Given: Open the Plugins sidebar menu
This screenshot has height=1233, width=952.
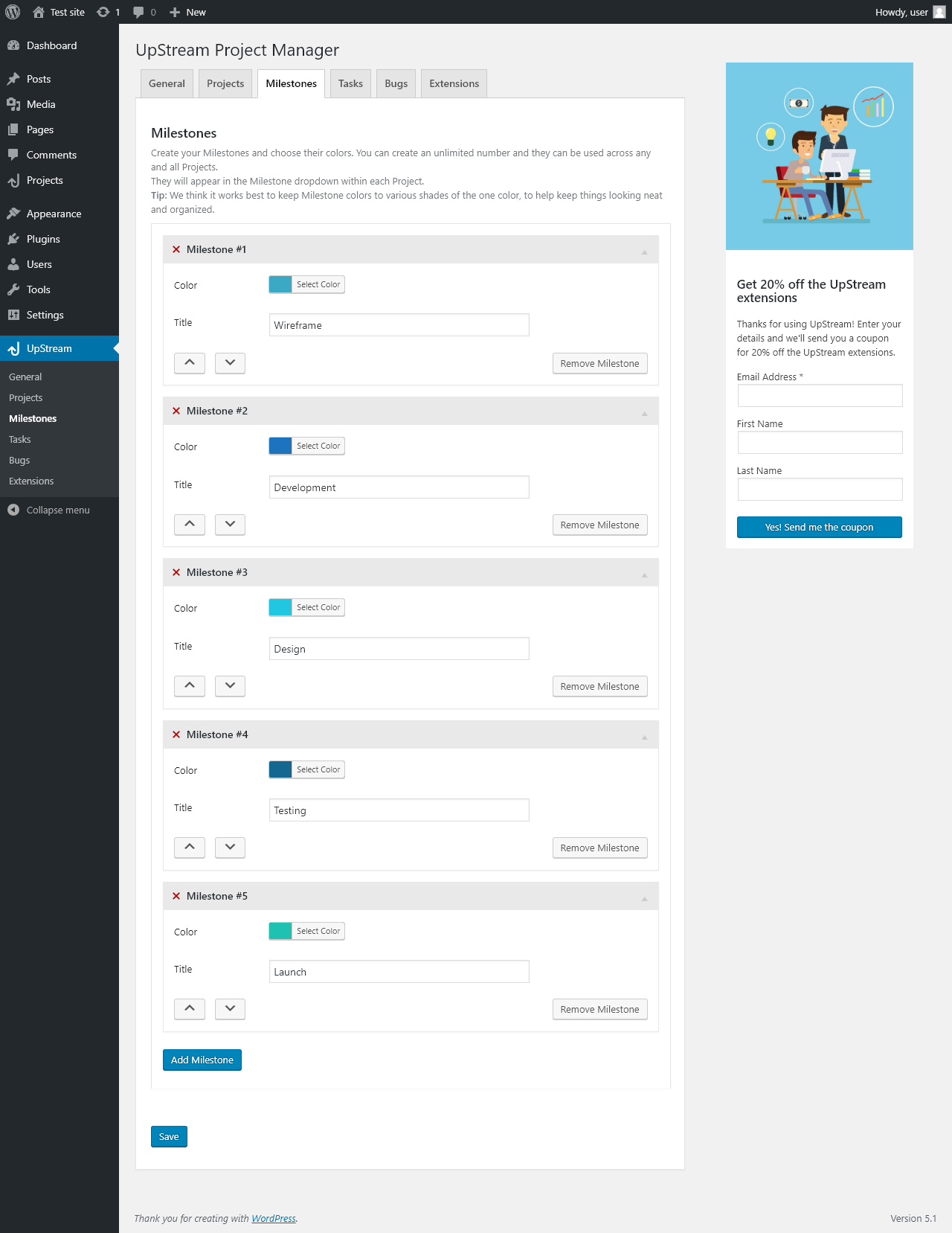Looking at the screenshot, I should point(43,239).
